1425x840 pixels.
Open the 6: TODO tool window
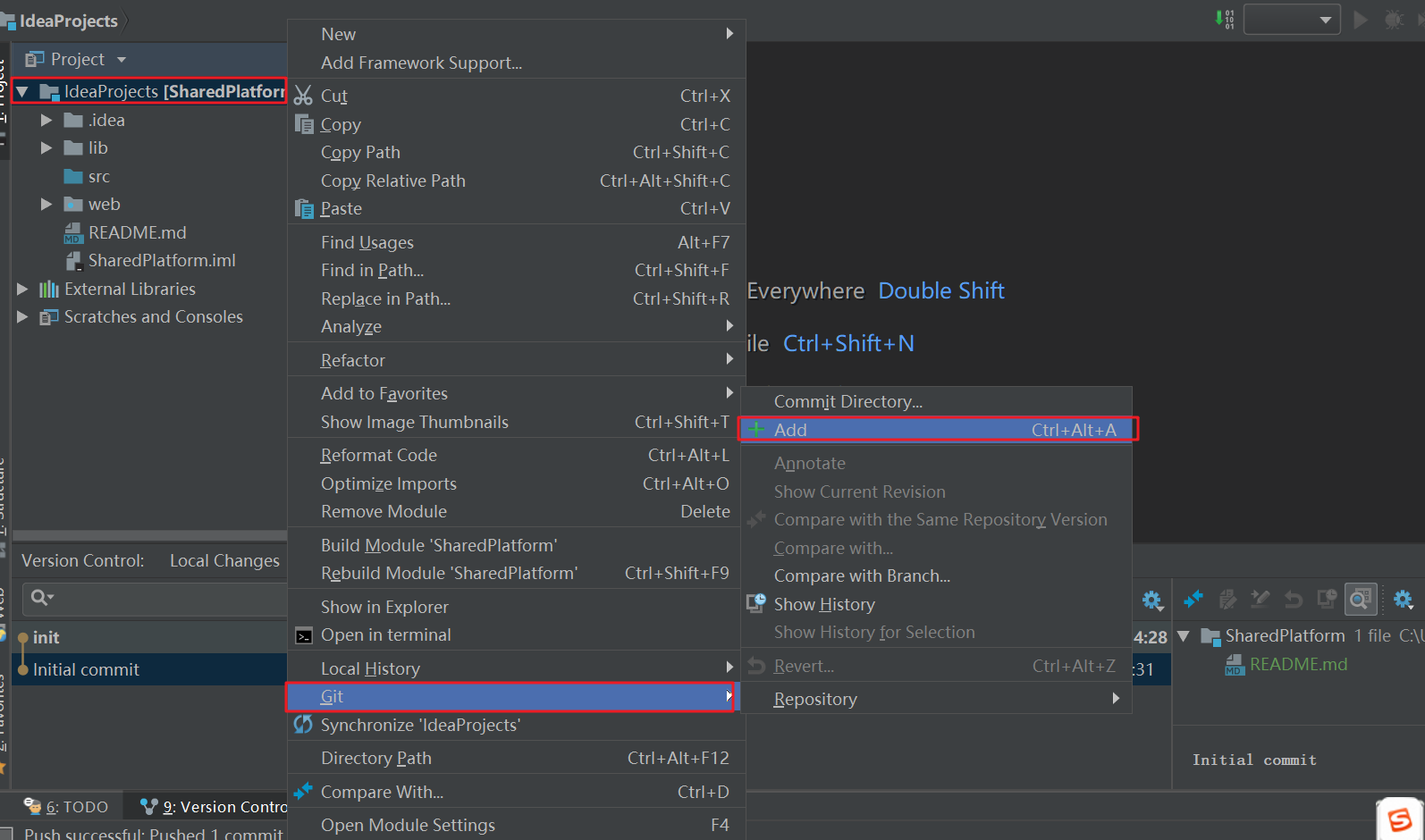tap(66, 807)
